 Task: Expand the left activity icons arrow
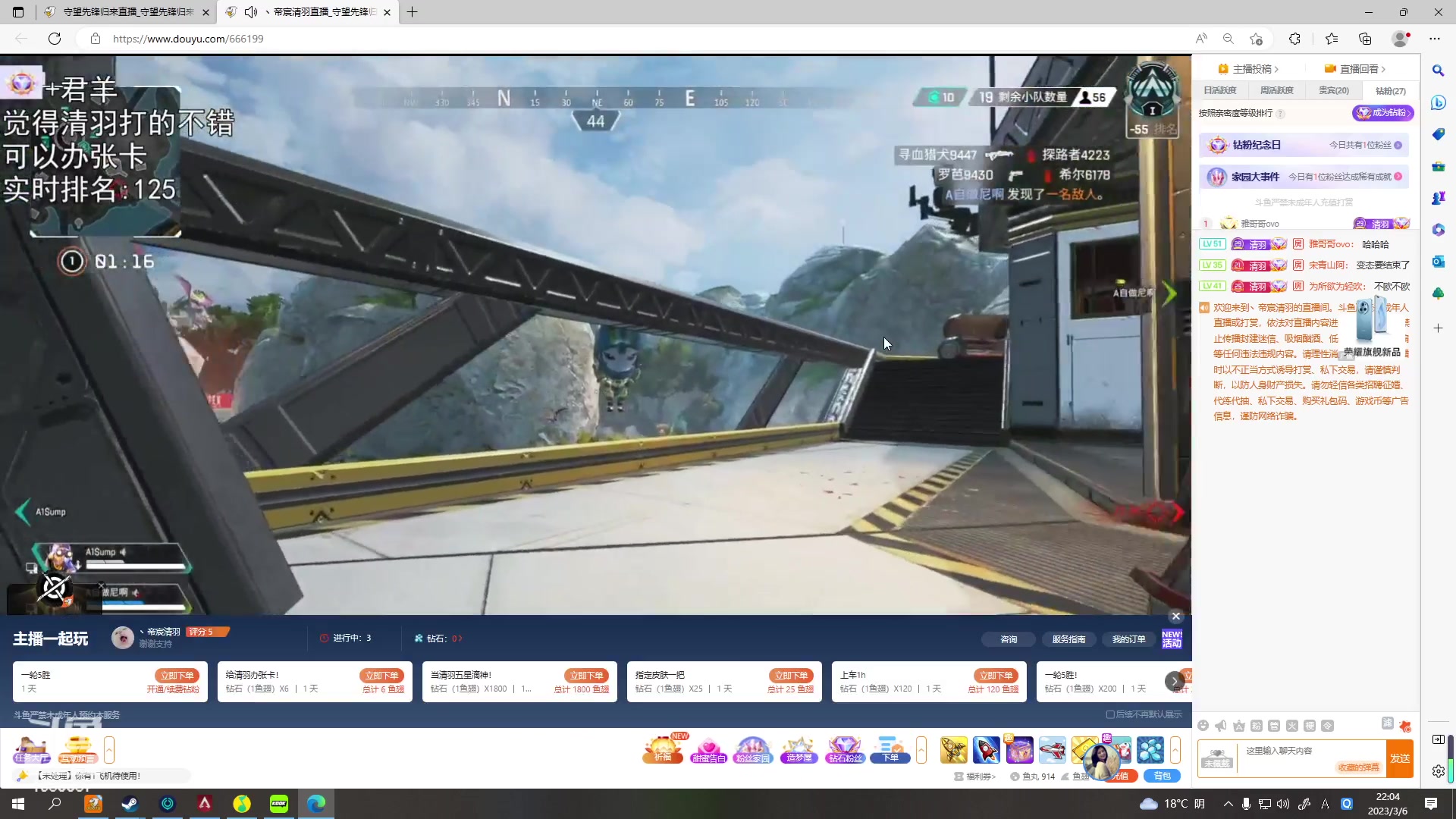point(109,750)
